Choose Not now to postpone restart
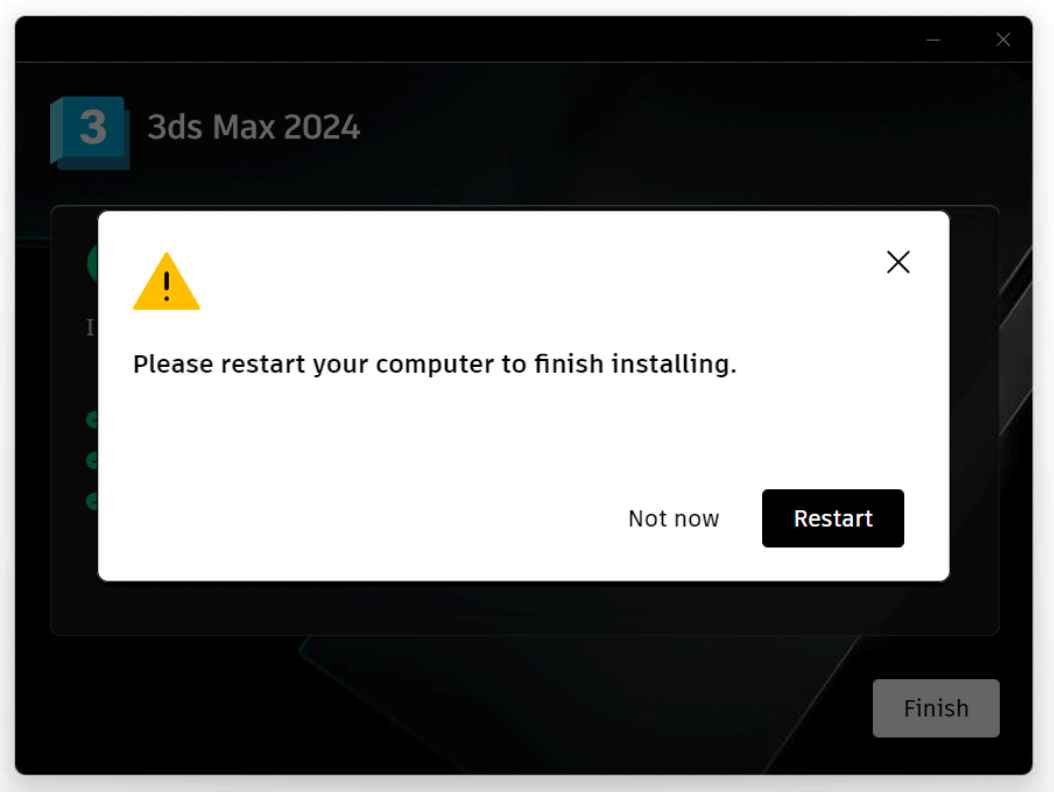This screenshot has height=792, width=1054. point(674,518)
